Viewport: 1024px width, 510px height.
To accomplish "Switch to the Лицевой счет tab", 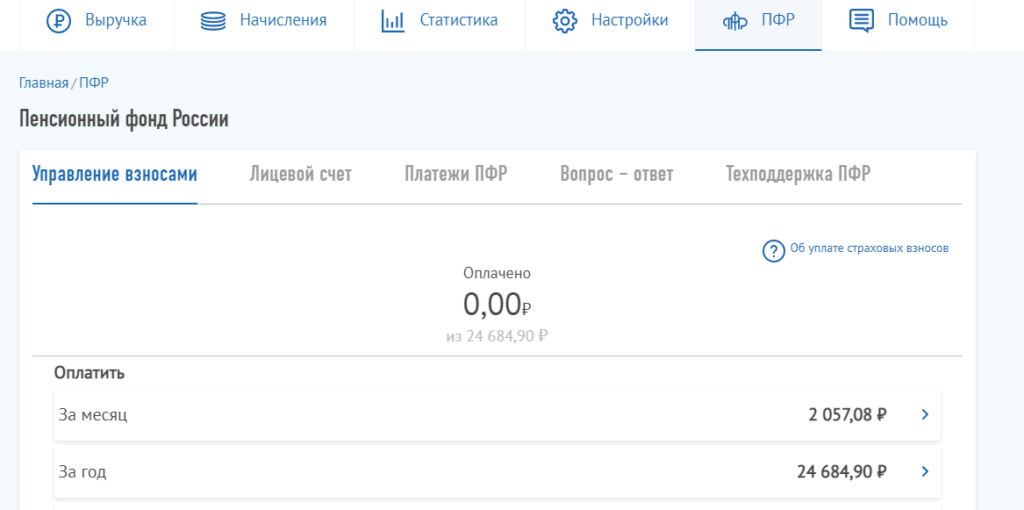I will pos(300,174).
